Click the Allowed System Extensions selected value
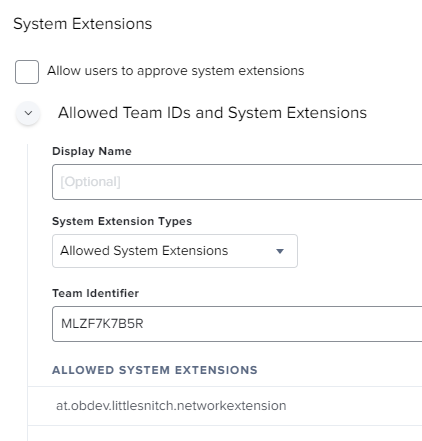The image size is (422, 441). 144,251
